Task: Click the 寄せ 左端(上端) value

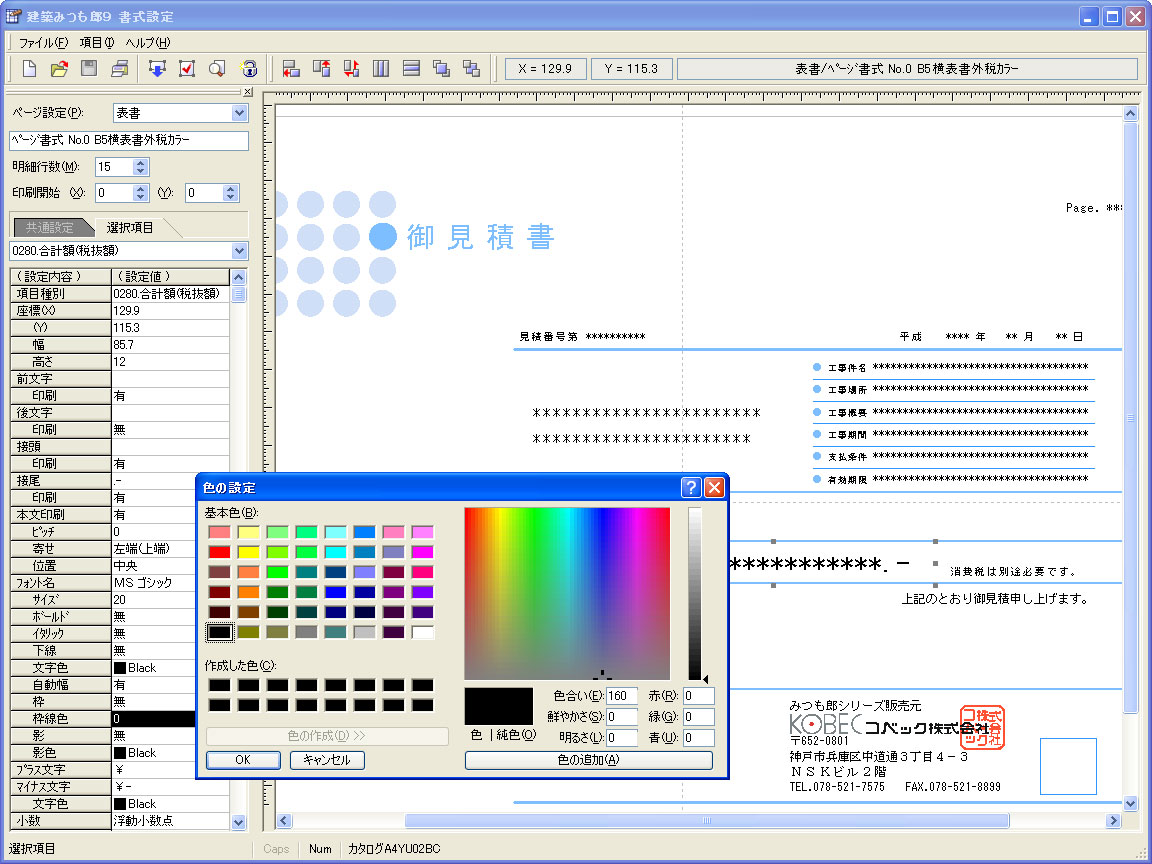Action: click(153, 549)
